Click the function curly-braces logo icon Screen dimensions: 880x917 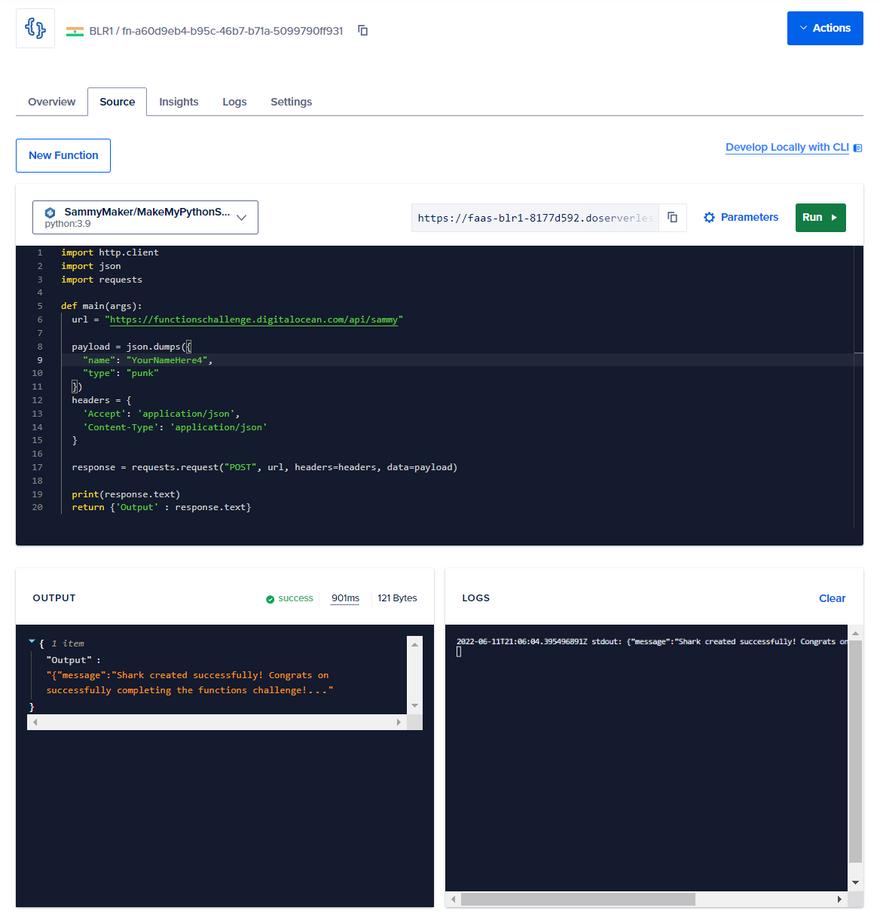[36, 29]
